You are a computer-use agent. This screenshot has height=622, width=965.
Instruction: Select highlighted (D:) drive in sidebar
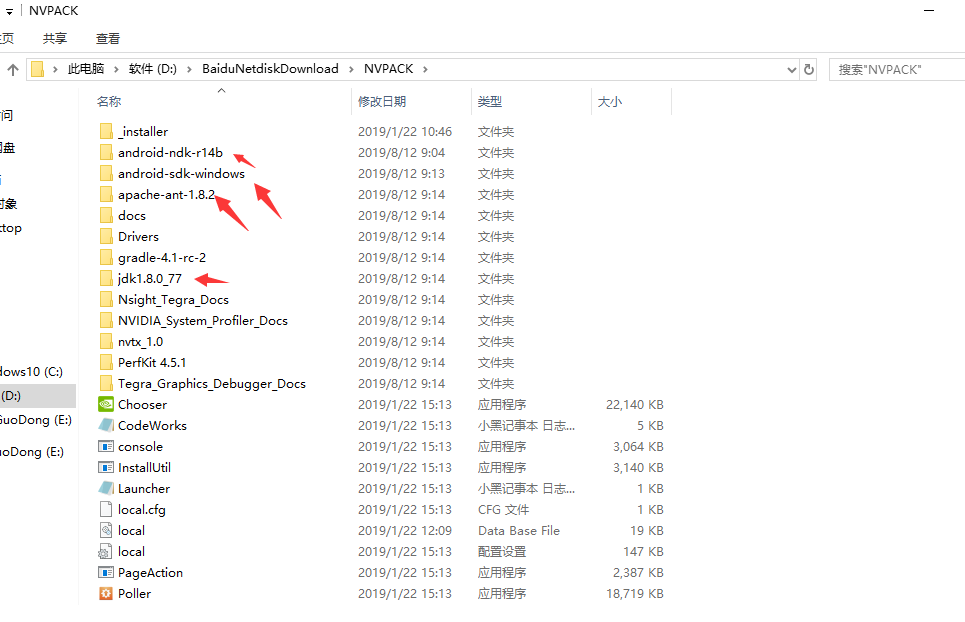pyautogui.click(x=37, y=396)
